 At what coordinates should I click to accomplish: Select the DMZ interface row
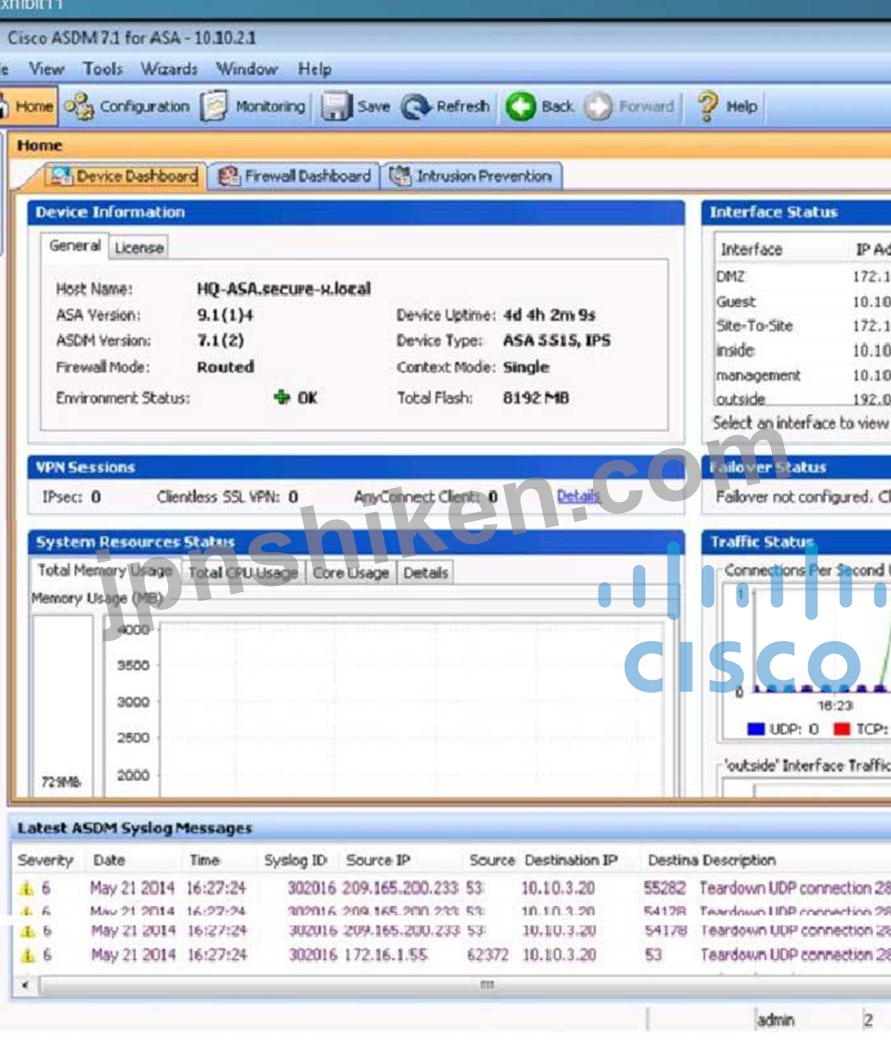[802, 277]
